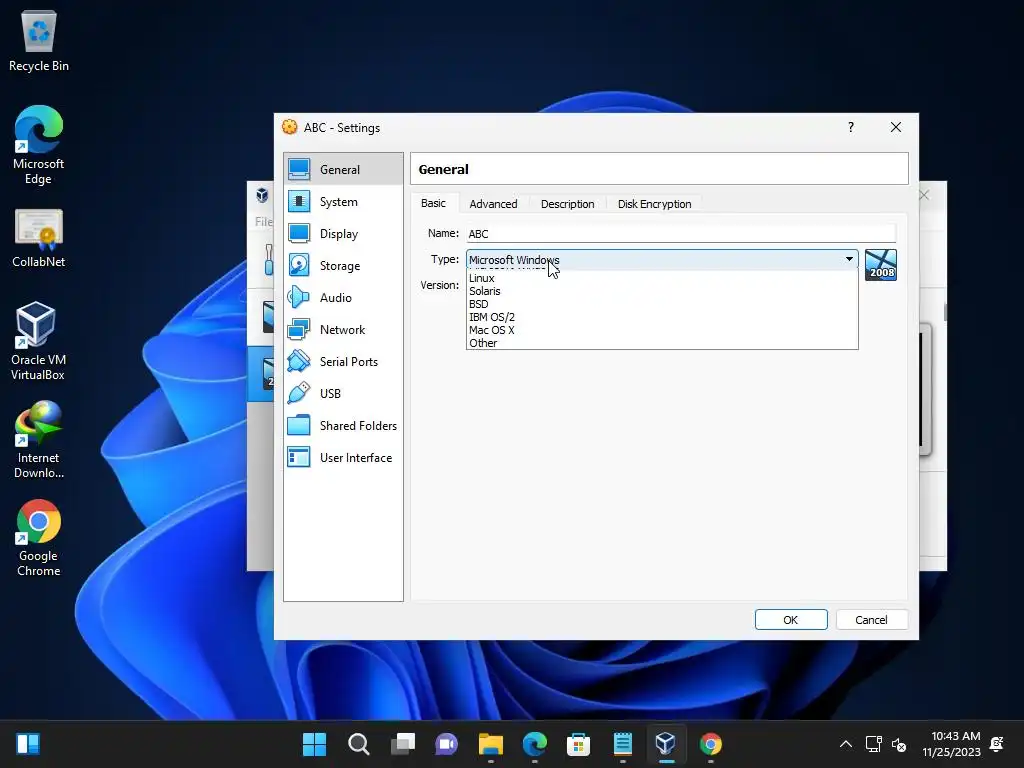The height and width of the screenshot is (768, 1024).
Task: Collapse the Type dropdown arrow
Action: tap(849, 259)
